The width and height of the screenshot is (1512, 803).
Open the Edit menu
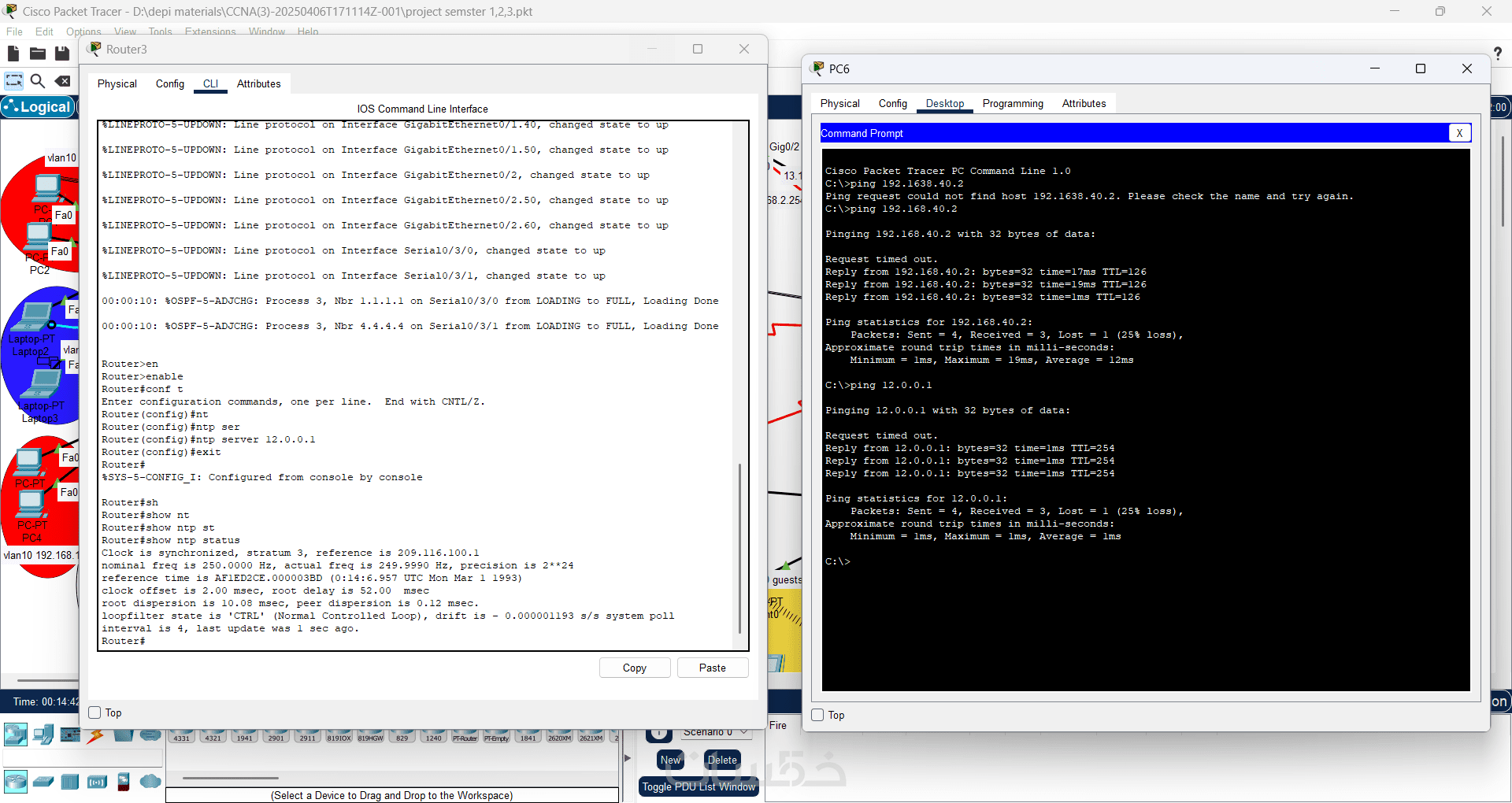pyautogui.click(x=44, y=31)
